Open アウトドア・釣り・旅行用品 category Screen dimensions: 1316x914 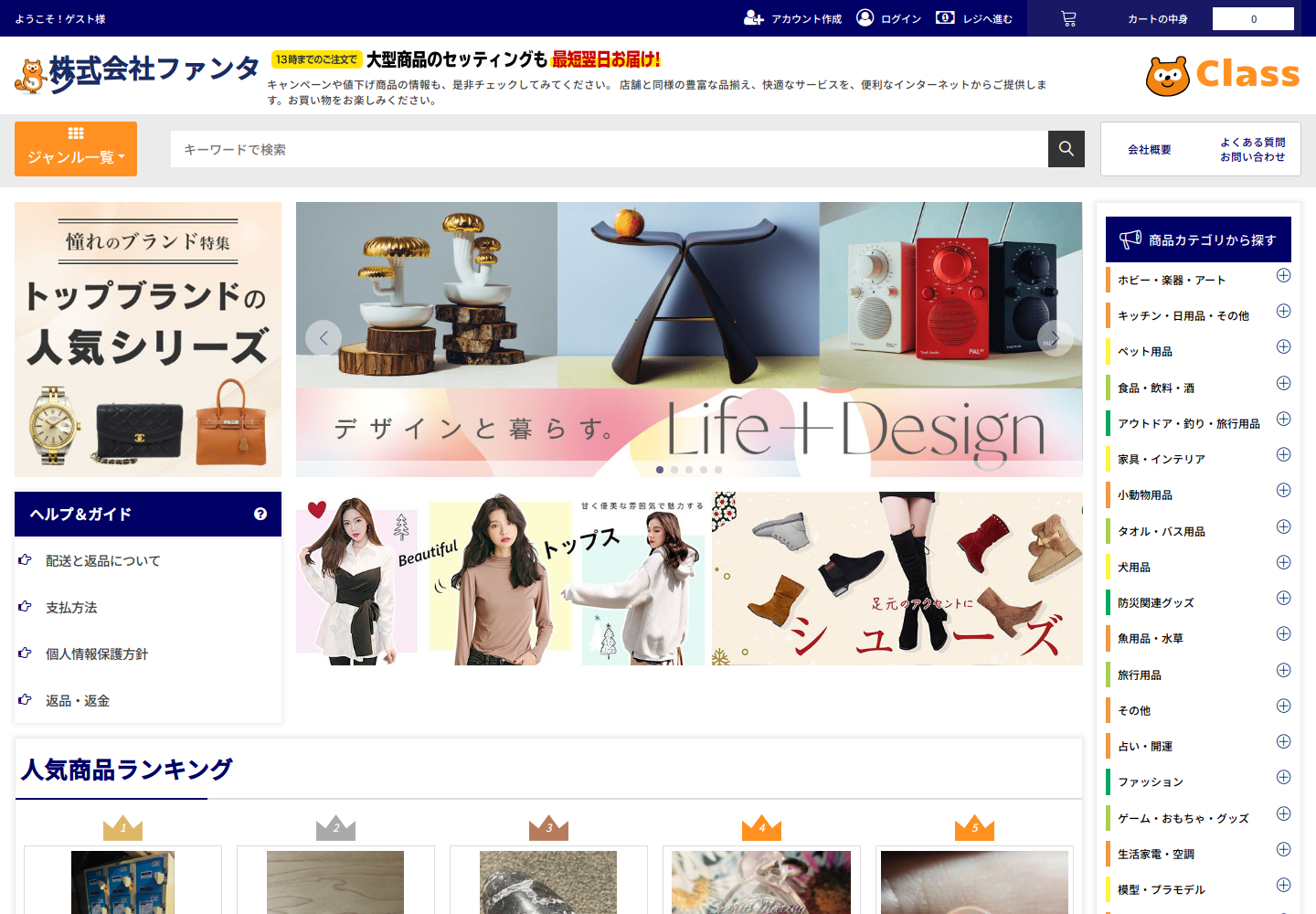click(x=1188, y=424)
